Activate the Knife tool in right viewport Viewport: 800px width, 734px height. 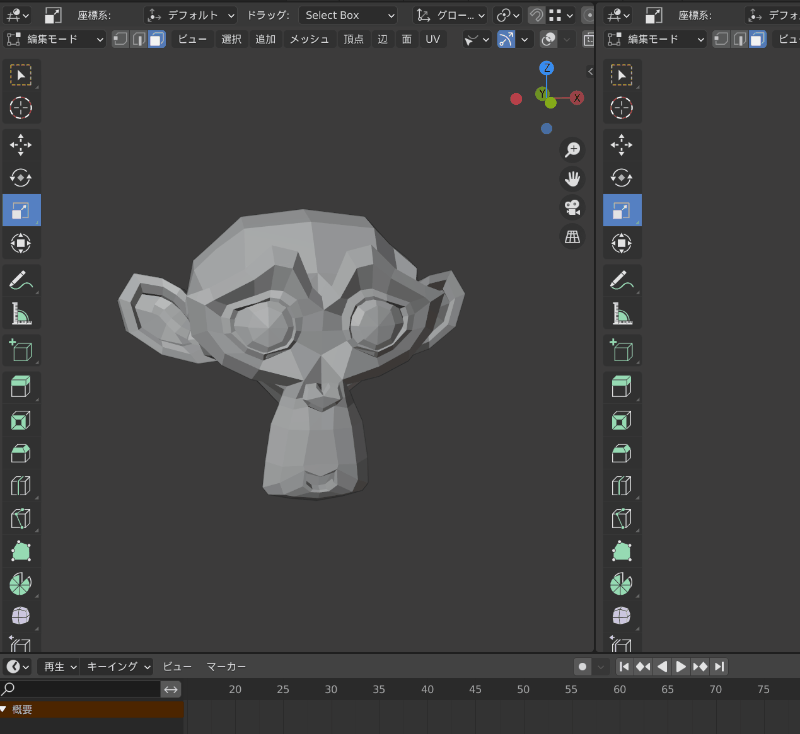click(622, 518)
